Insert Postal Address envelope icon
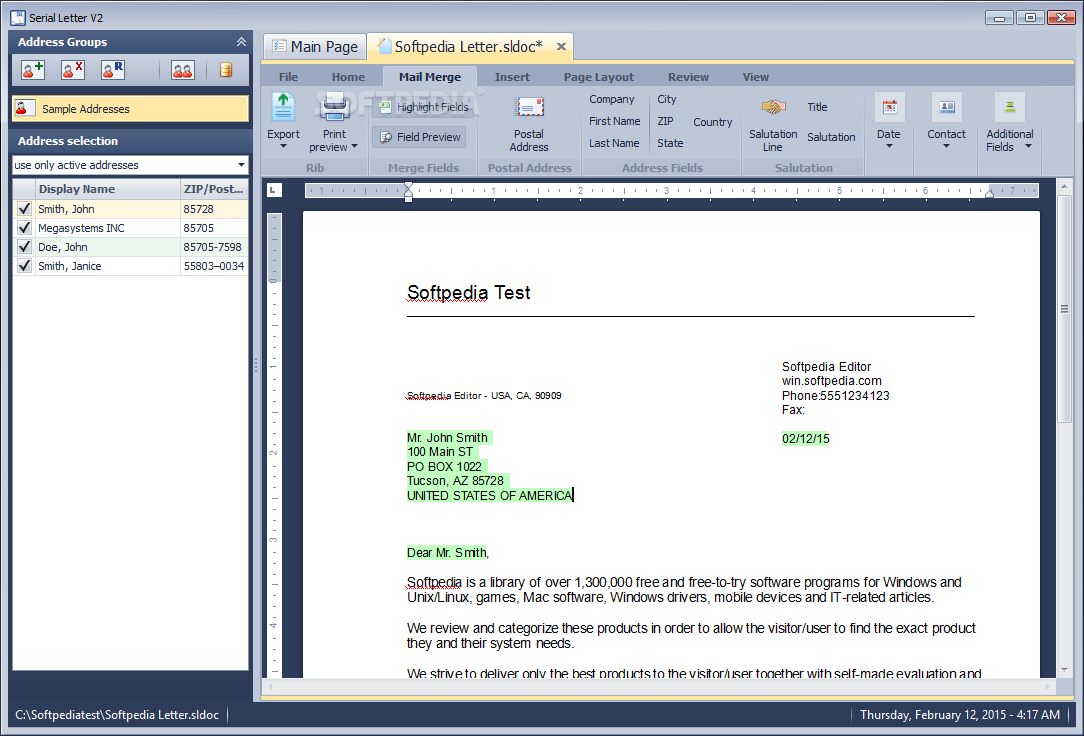1084x736 pixels. pos(530,107)
